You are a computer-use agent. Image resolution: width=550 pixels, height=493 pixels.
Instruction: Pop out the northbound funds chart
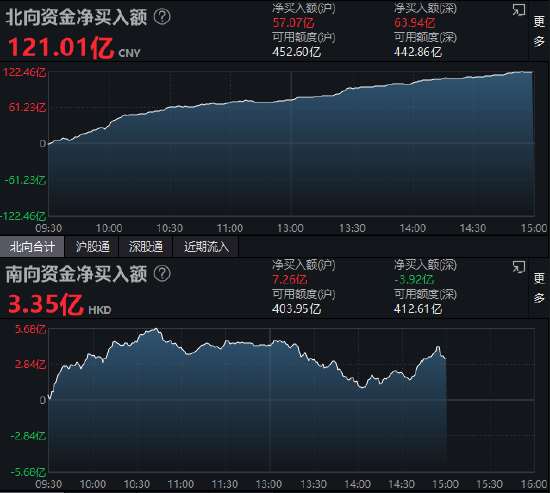[x=518, y=10]
